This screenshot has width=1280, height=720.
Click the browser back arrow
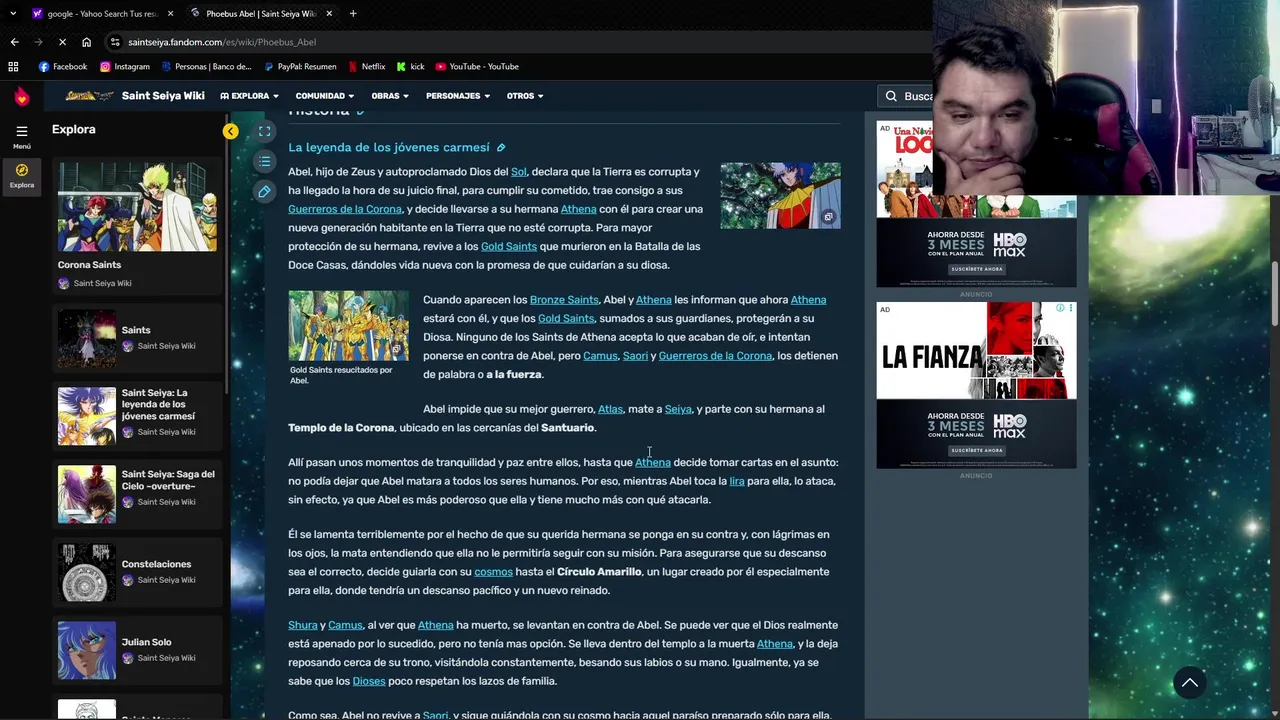click(x=14, y=42)
